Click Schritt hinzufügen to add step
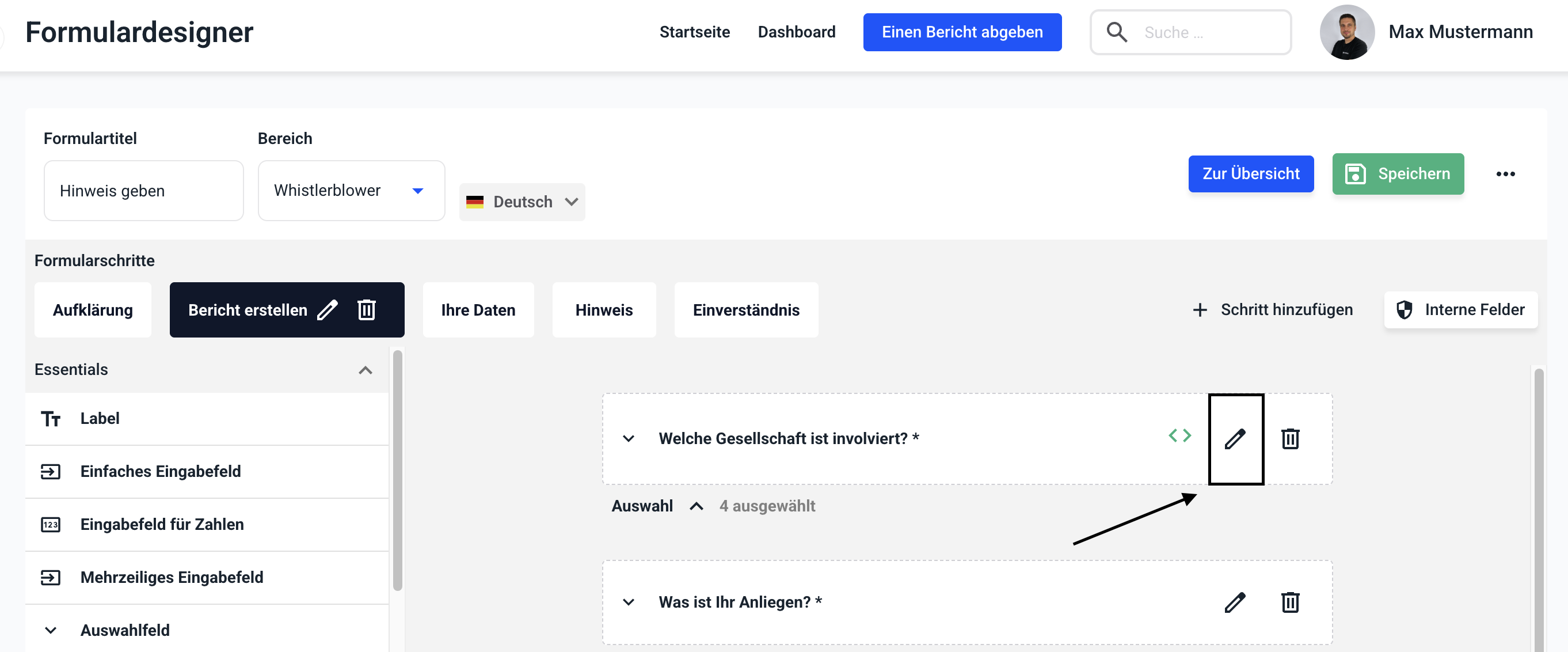Screen dimensions: 1568x652 (x=1273, y=310)
